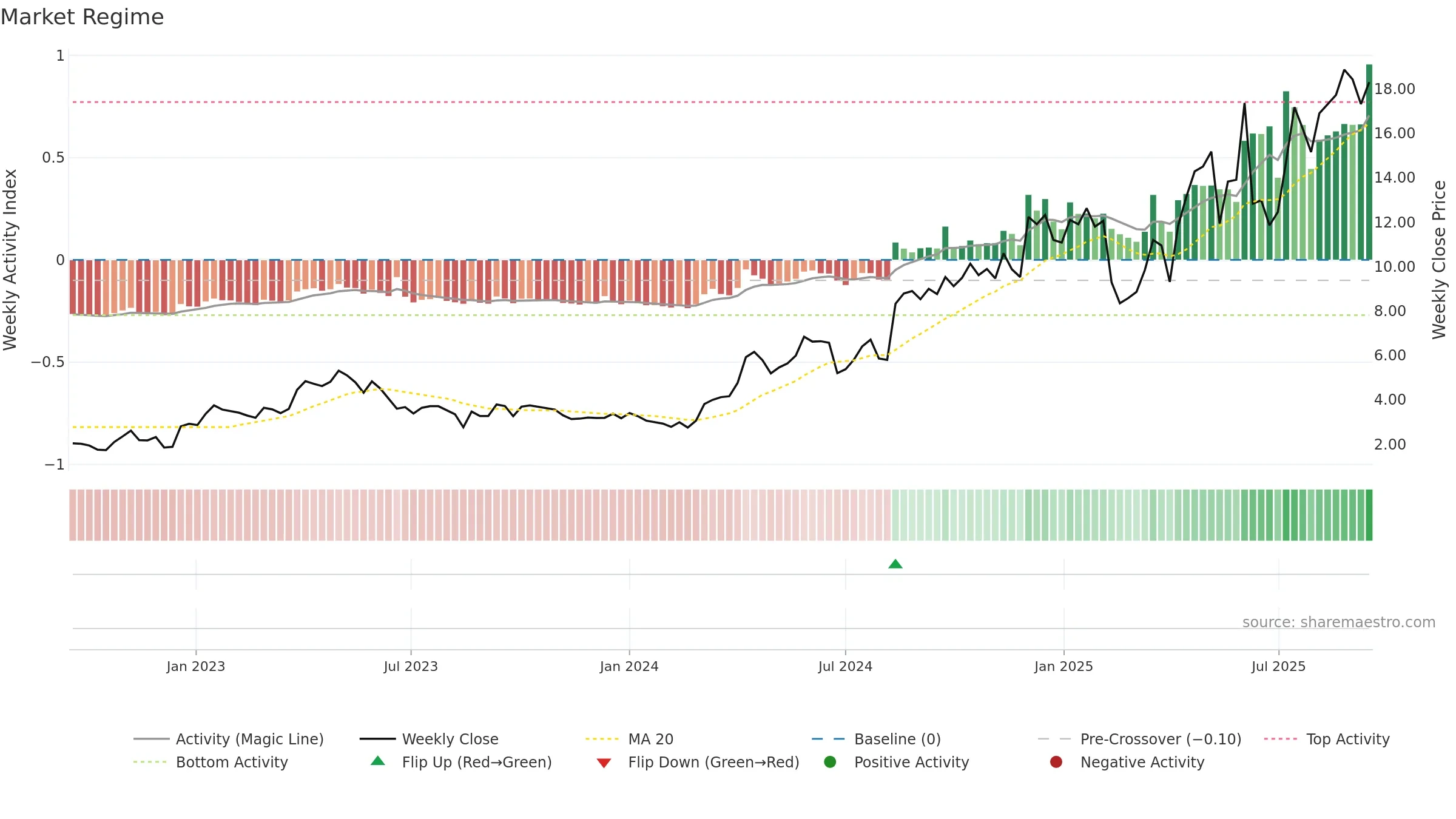Click the Jul 2025 x-axis label
1456x819 pixels.
click(1278, 667)
